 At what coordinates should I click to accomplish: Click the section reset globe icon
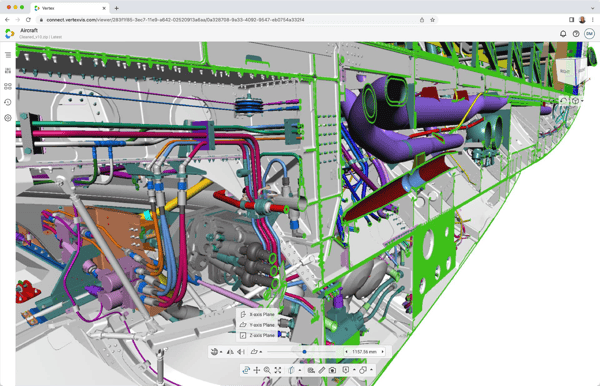pos(214,352)
